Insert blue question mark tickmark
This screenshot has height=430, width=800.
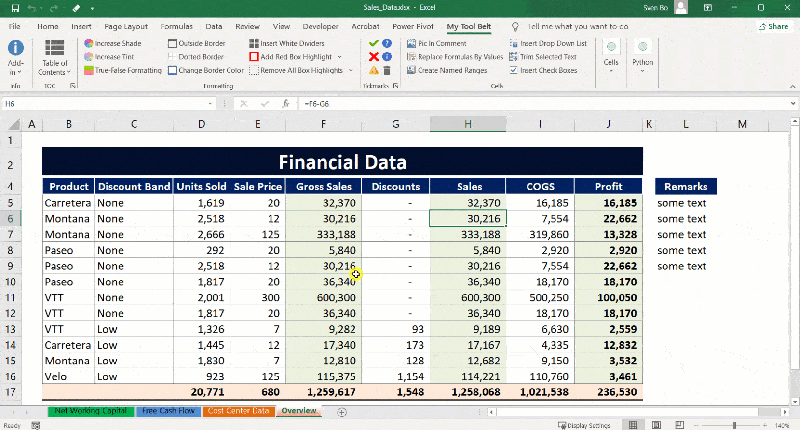(387, 43)
